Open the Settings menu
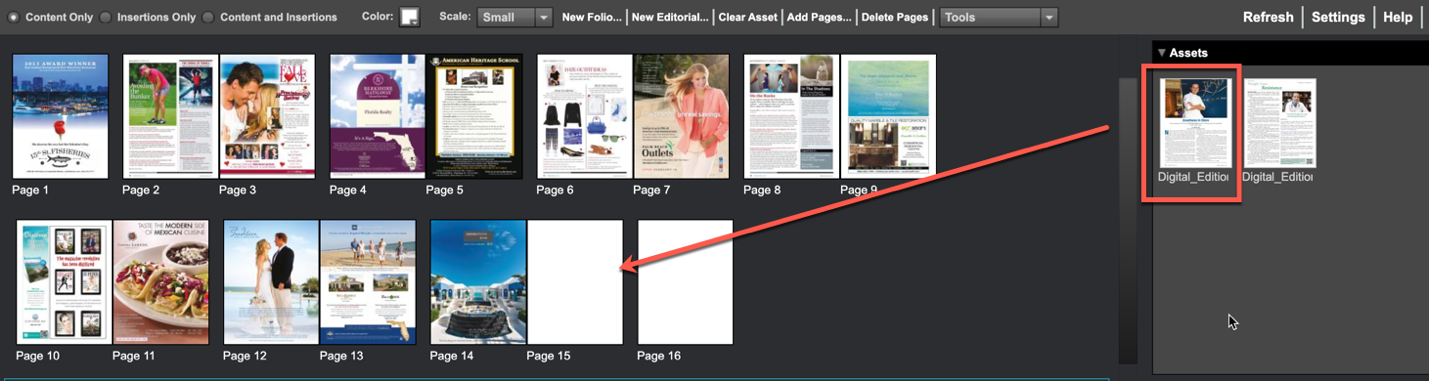This screenshot has width=1429, height=381. tap(1338, 17)
